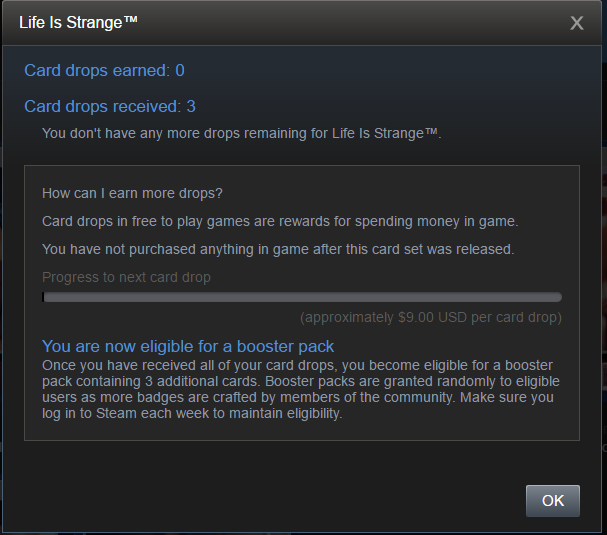Screen dimensions: 607x535
Task: Close the Life Is Strange dialog with X
Action: pyautogui.click(x=576, y=23)
